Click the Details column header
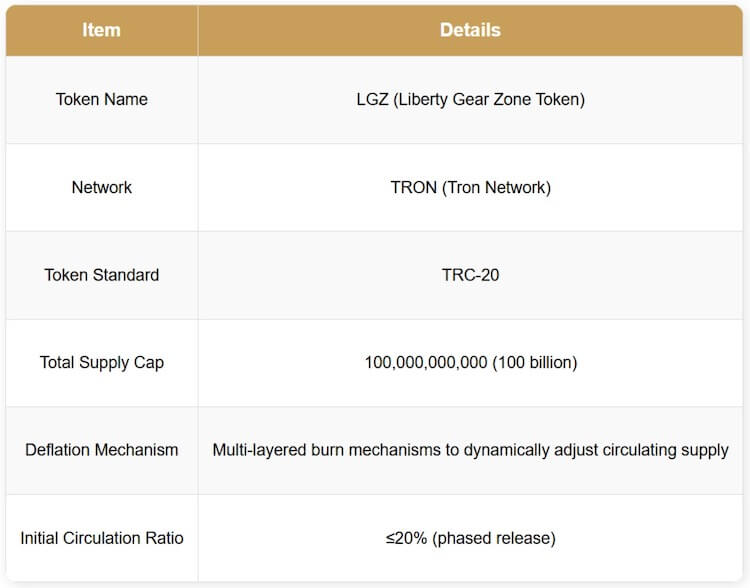This screenshot has height=588, width=750. (470, 30)
